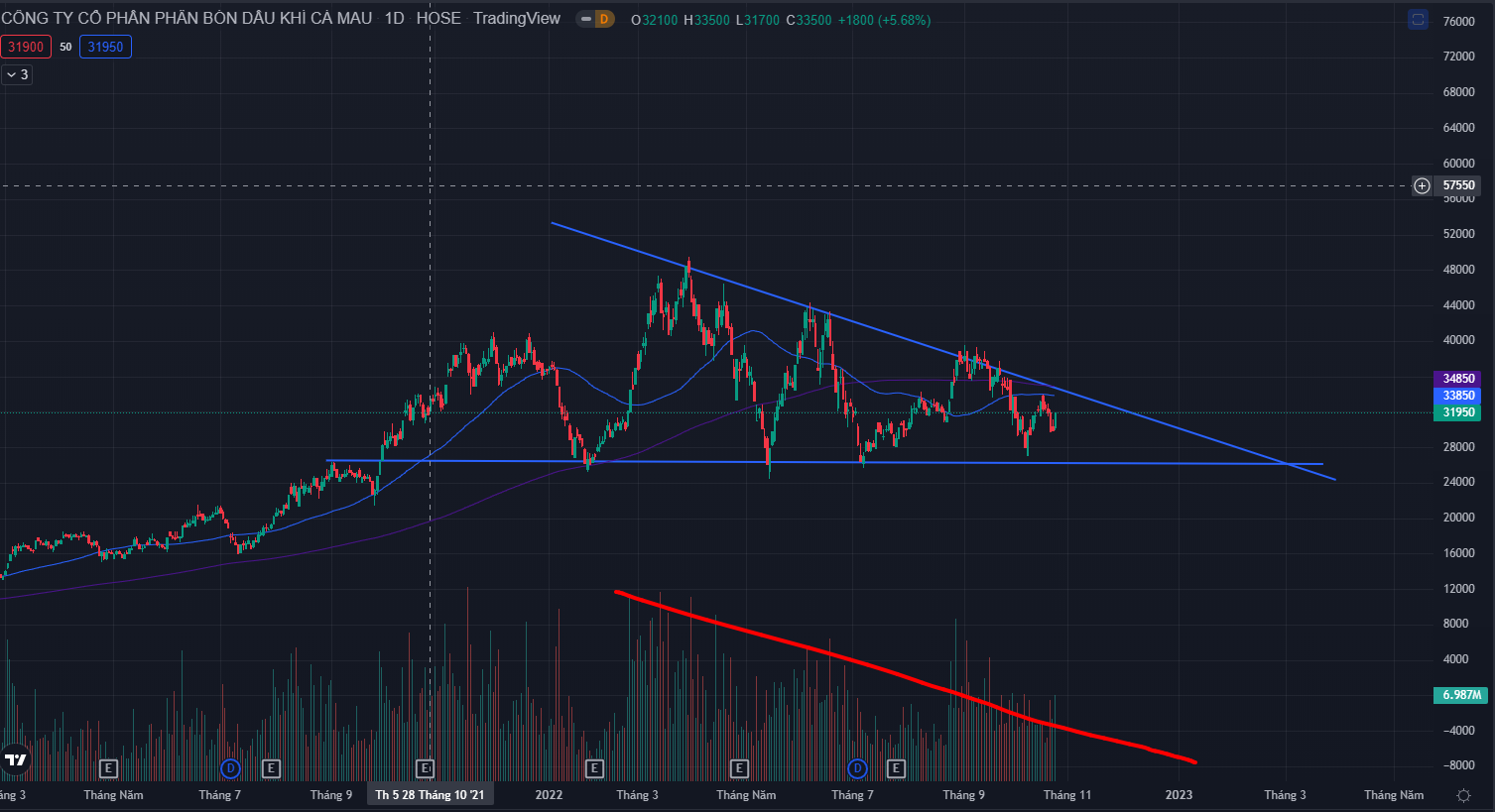Open the earnings E marker just after the 2022 label
Image resolution: width=1495 pixels, height=812 pixels.
point(594,768)
